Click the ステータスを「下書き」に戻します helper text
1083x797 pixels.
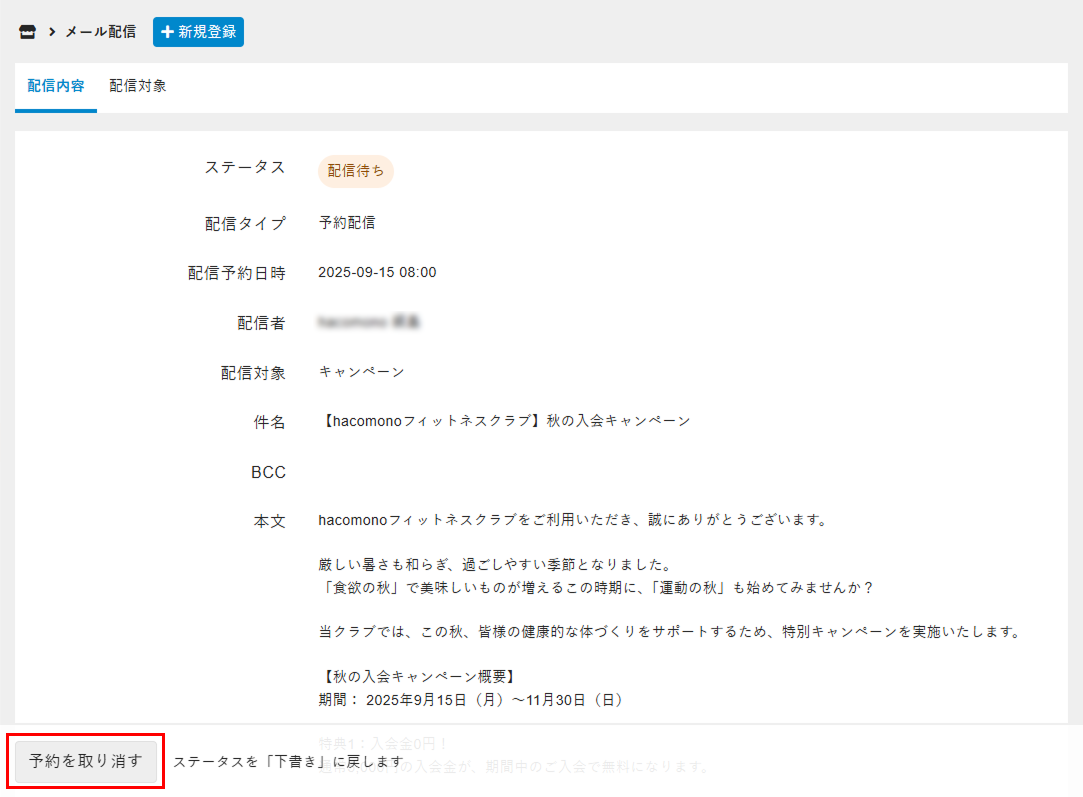[288, 762]
